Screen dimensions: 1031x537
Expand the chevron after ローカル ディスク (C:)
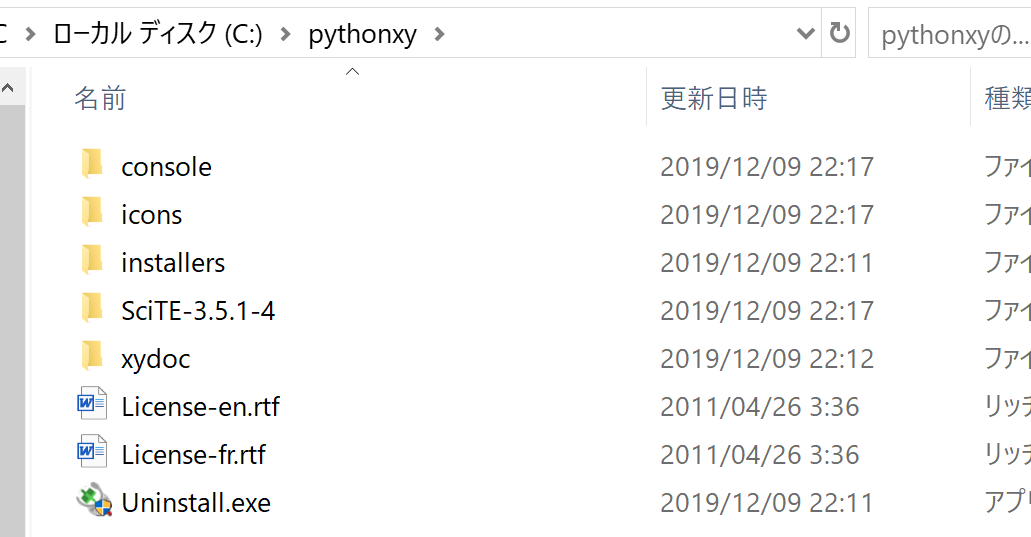tap(285, 34)
